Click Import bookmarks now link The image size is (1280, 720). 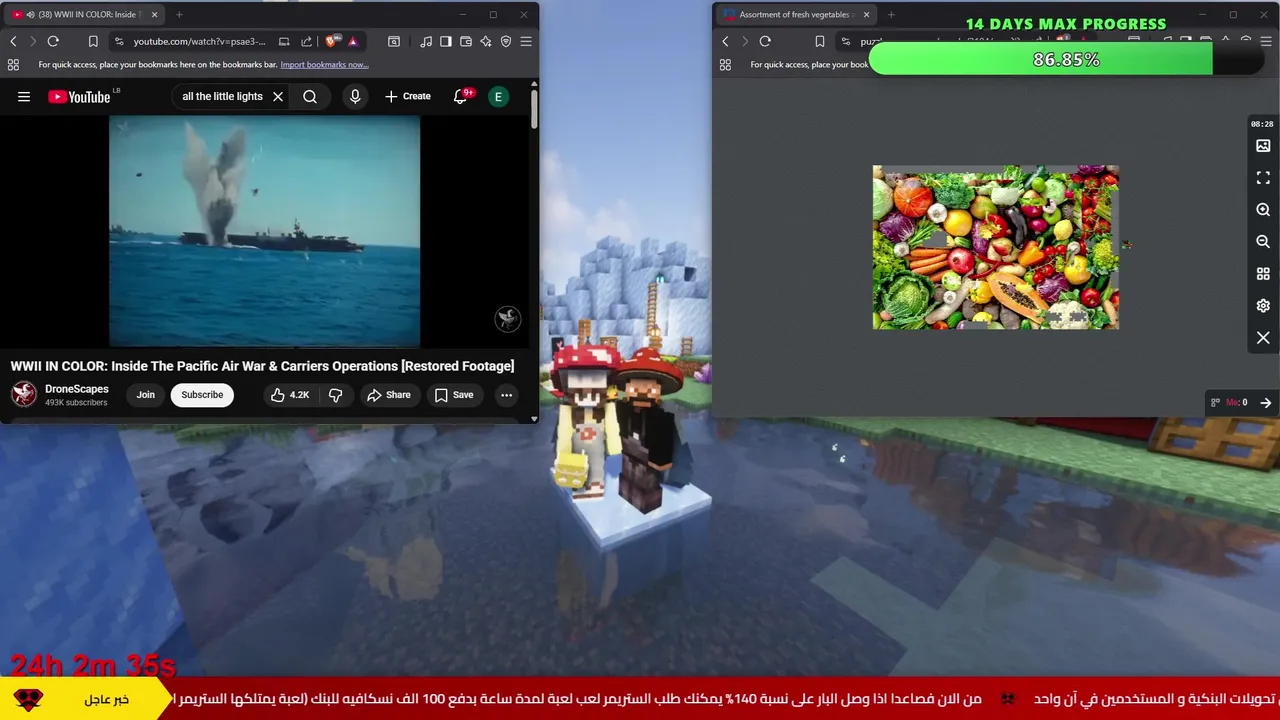pos(324,65)
